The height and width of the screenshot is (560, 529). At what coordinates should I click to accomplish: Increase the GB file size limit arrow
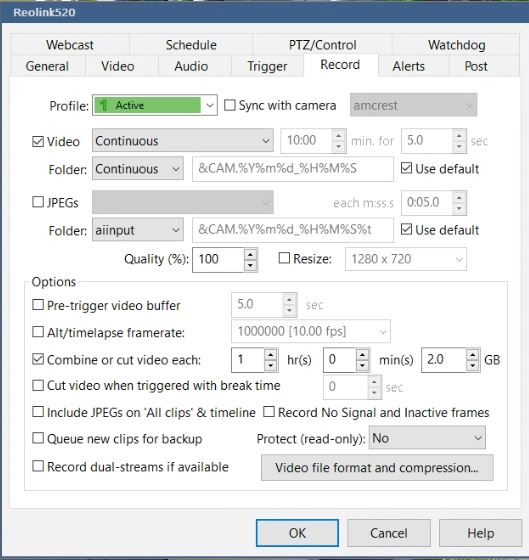473,355
